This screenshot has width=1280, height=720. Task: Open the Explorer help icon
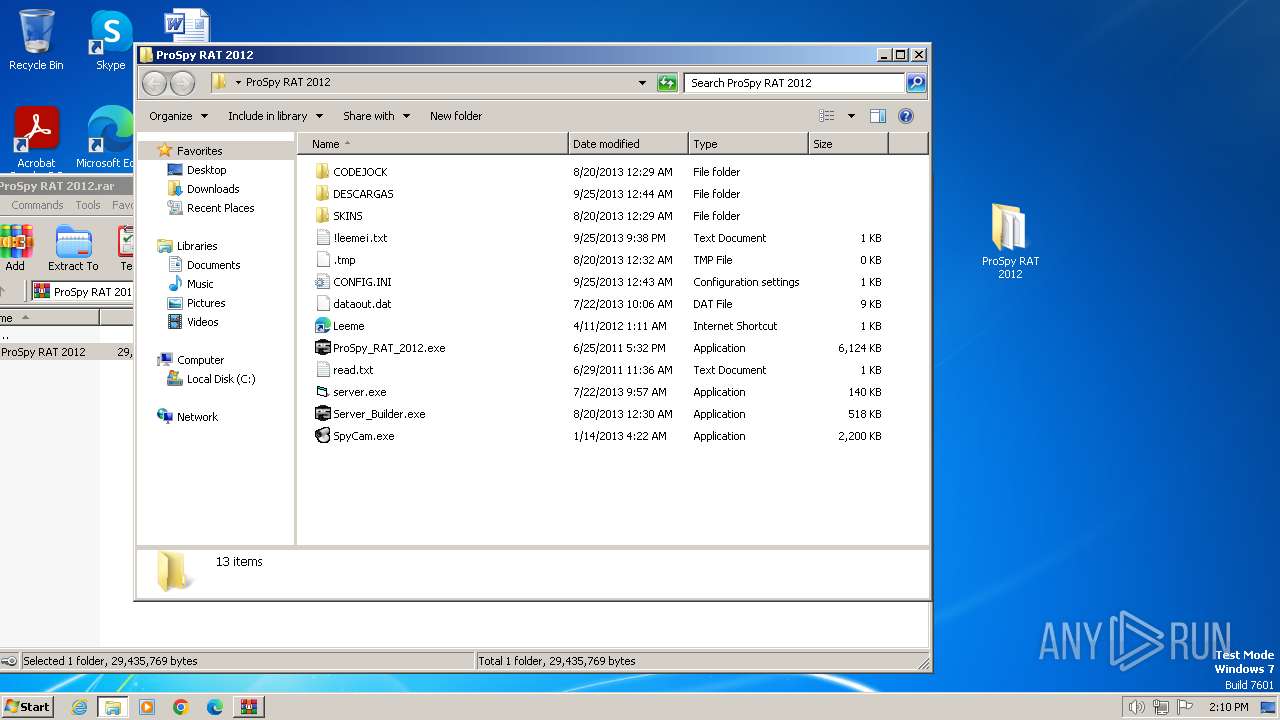[906, 116]
